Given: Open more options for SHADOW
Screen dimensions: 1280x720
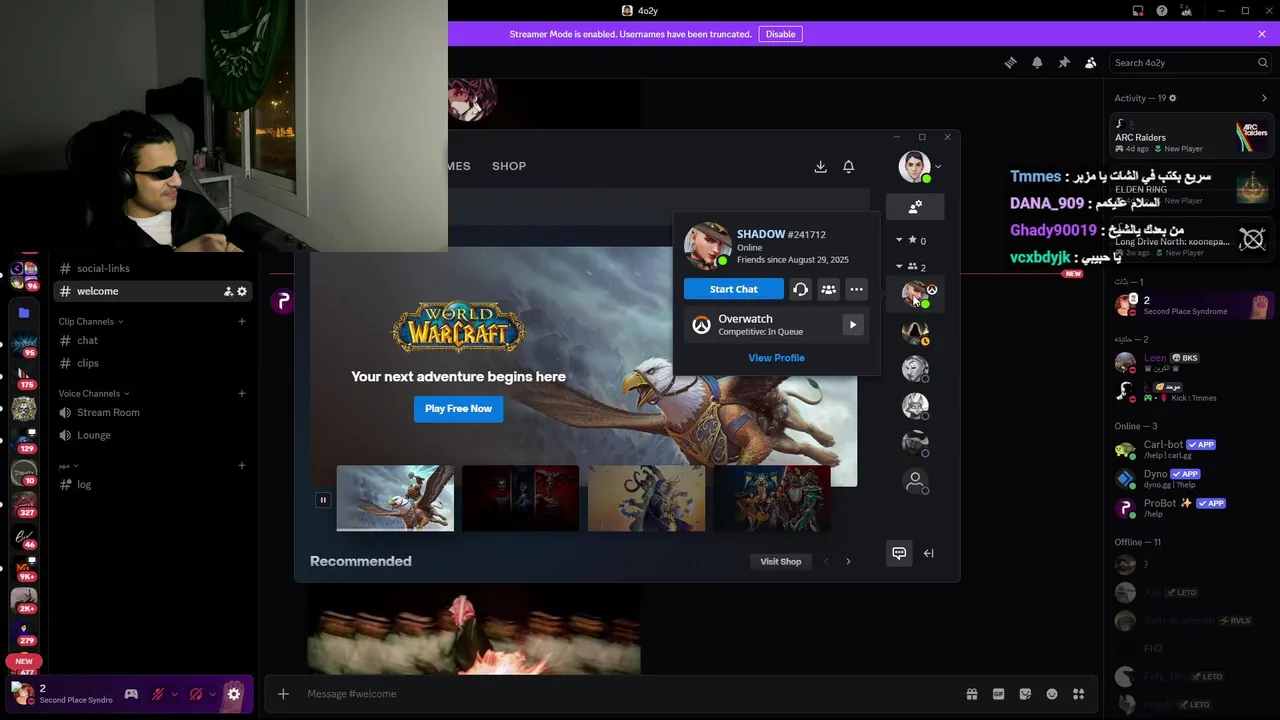Looking at the screenshot, I should [x=856, y=289].
